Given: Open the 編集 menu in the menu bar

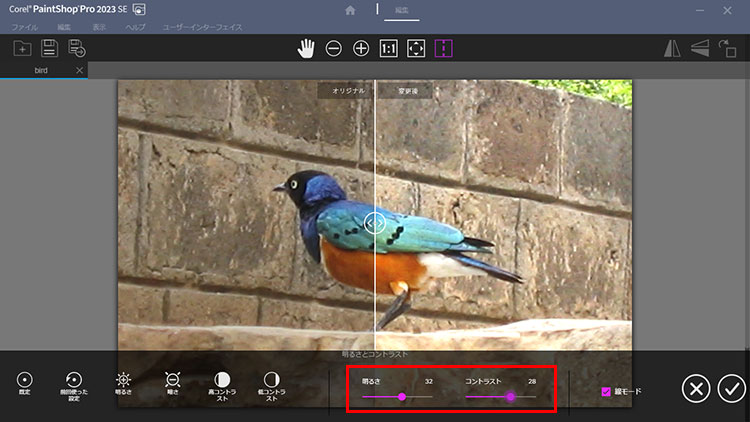Looking at the screenshot, I should (64, 27).
